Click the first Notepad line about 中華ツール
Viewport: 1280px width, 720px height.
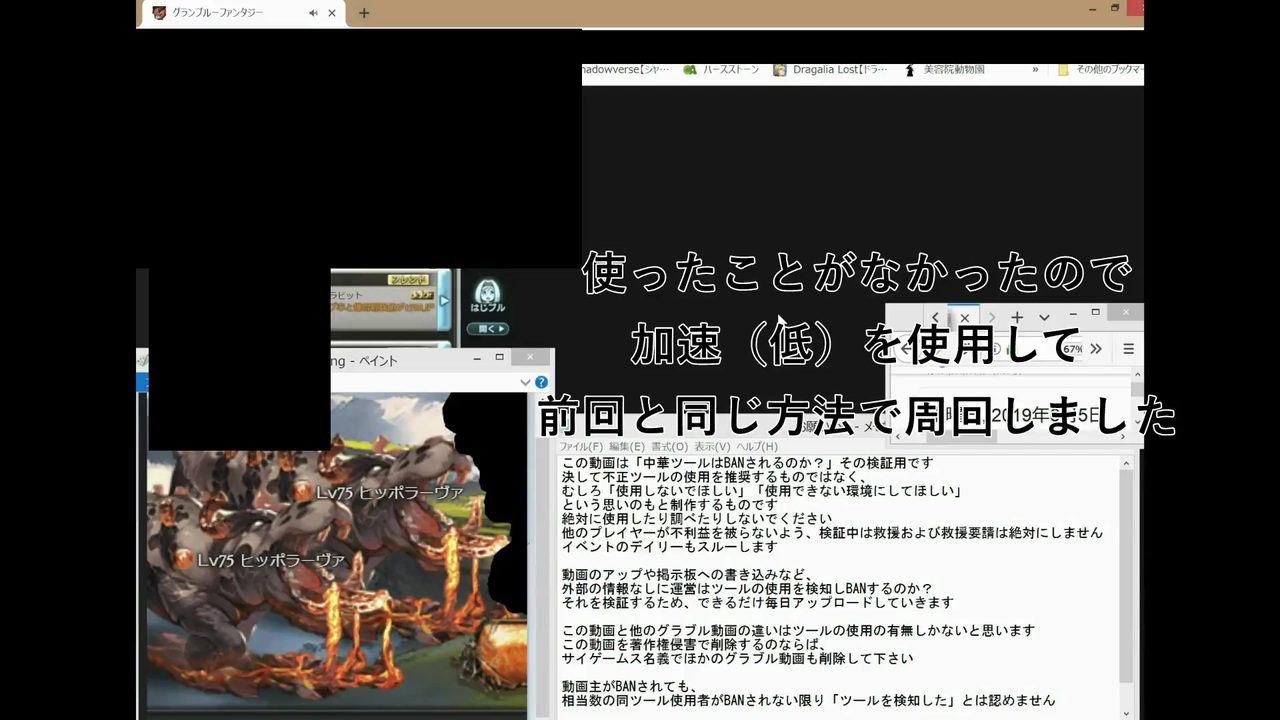click(747, 463)
